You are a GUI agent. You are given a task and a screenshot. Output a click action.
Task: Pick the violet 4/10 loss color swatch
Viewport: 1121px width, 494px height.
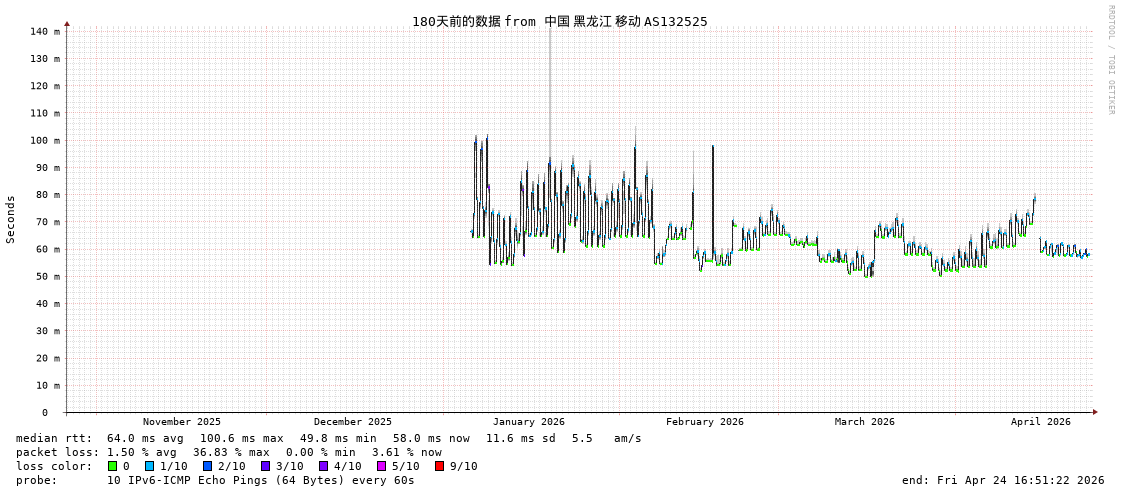point(324,466)
